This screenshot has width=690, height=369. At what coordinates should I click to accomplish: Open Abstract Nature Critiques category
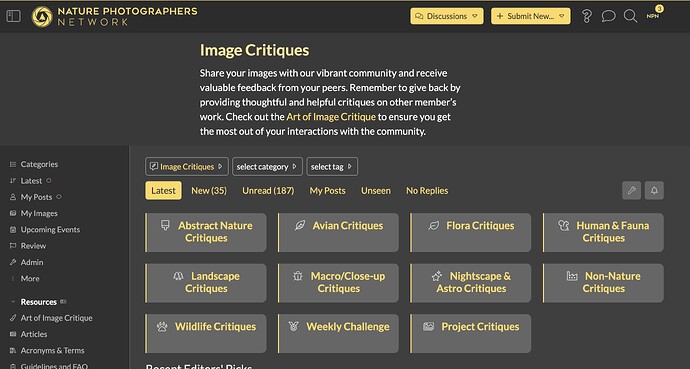[206, 233]
